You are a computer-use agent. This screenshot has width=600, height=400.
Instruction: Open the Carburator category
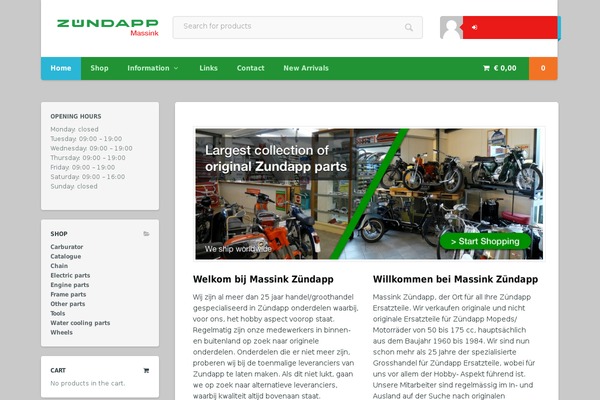(x=67, y=247)
